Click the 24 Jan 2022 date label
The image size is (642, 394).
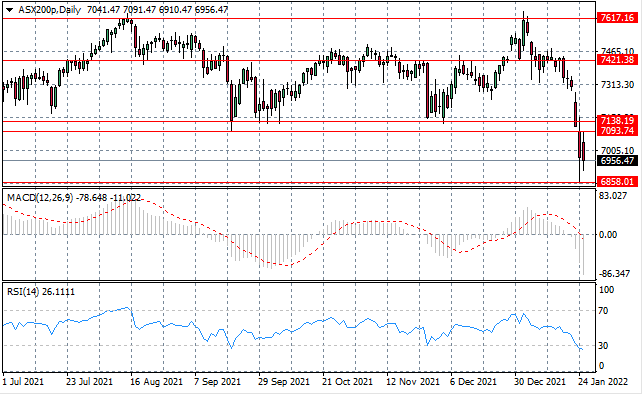coord(603,382)
